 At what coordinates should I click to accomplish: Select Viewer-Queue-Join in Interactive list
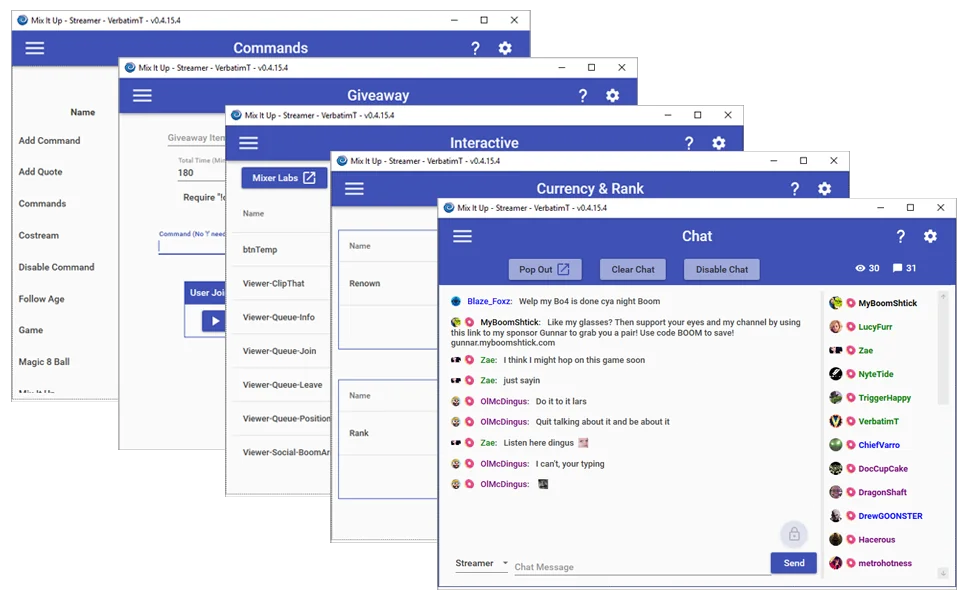279,351
